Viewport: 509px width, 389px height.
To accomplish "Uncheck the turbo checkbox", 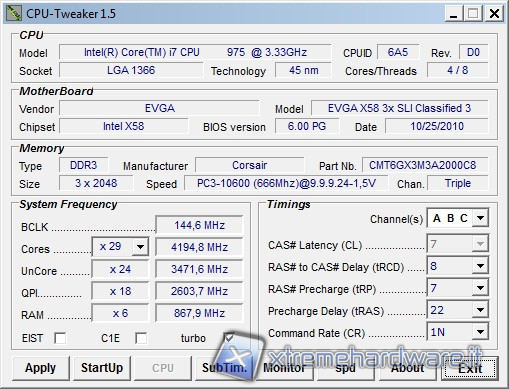I will point(229,338).
